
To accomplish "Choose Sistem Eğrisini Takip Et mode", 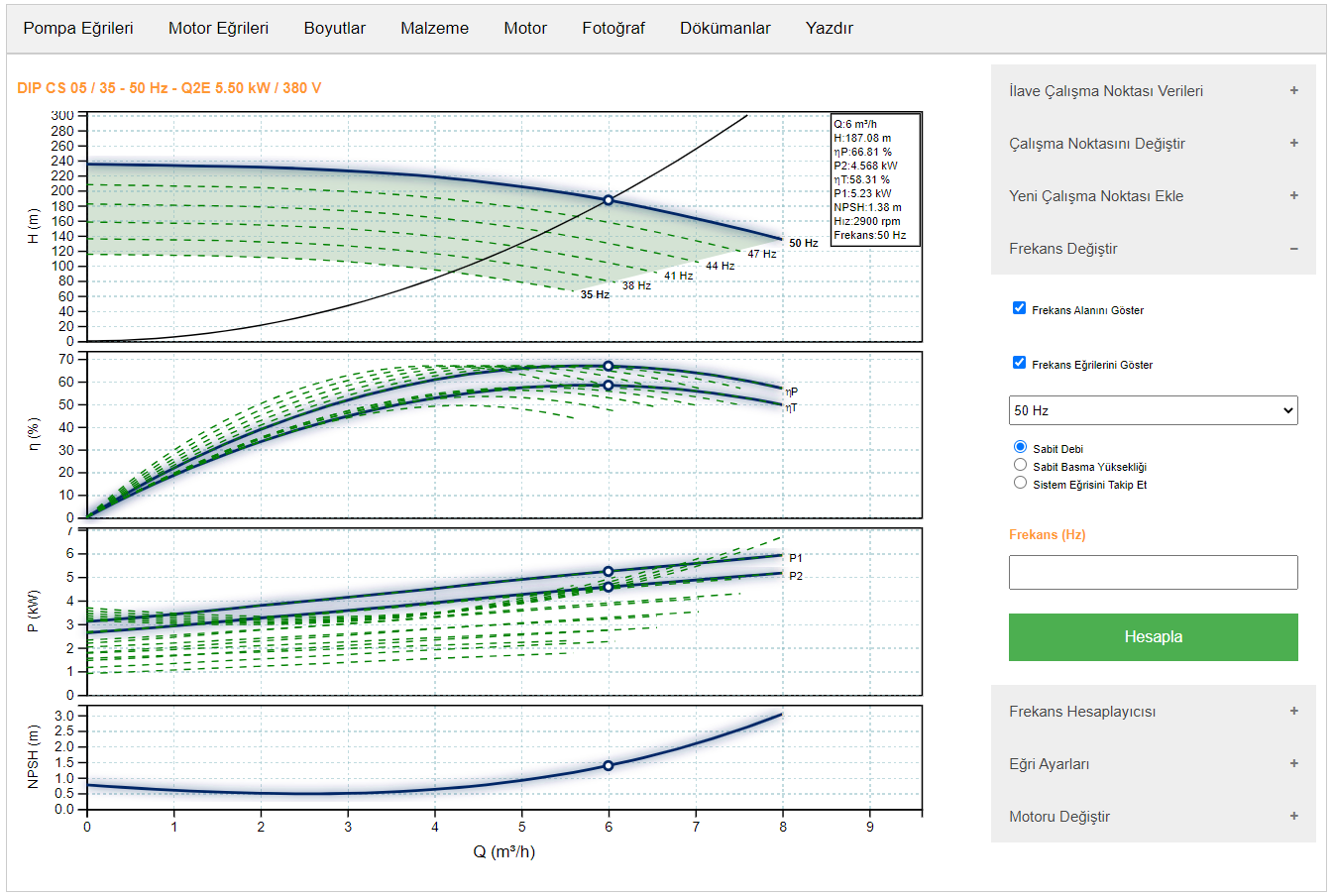I will (x=1020, y=482).
